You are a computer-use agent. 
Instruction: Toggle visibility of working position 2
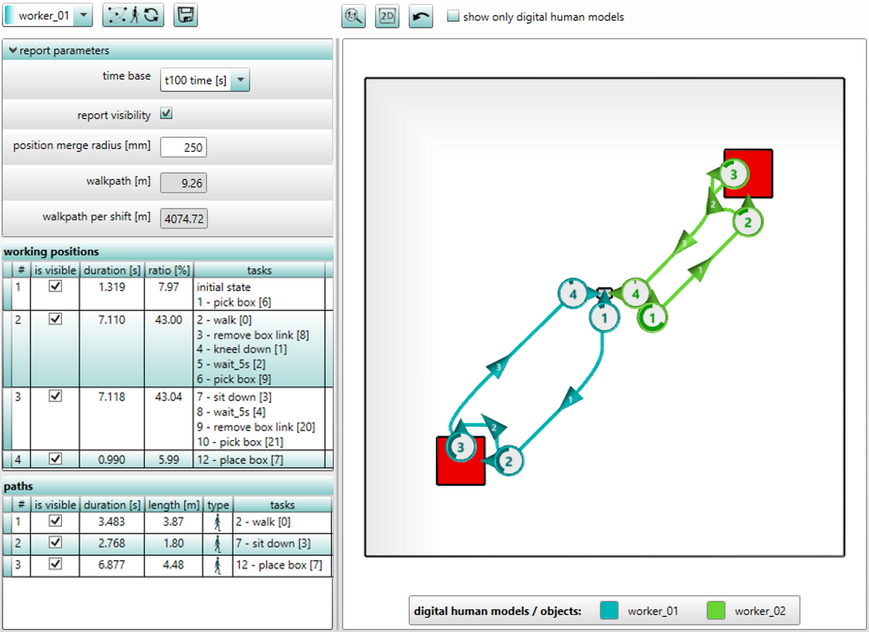[55, 319]
